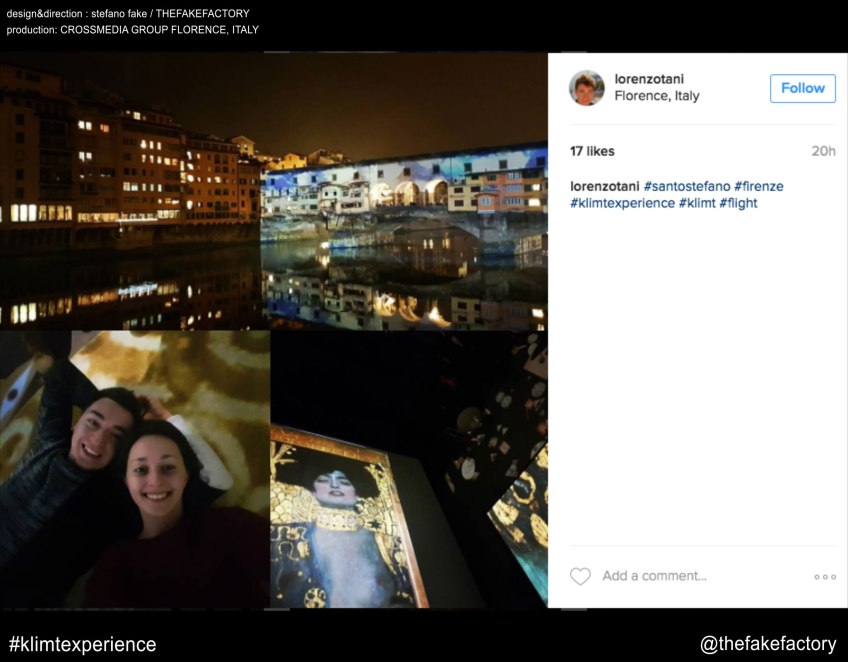Select the #klimt hashtag link
This screenshot has height=662, width=848.
click(696, 203)
